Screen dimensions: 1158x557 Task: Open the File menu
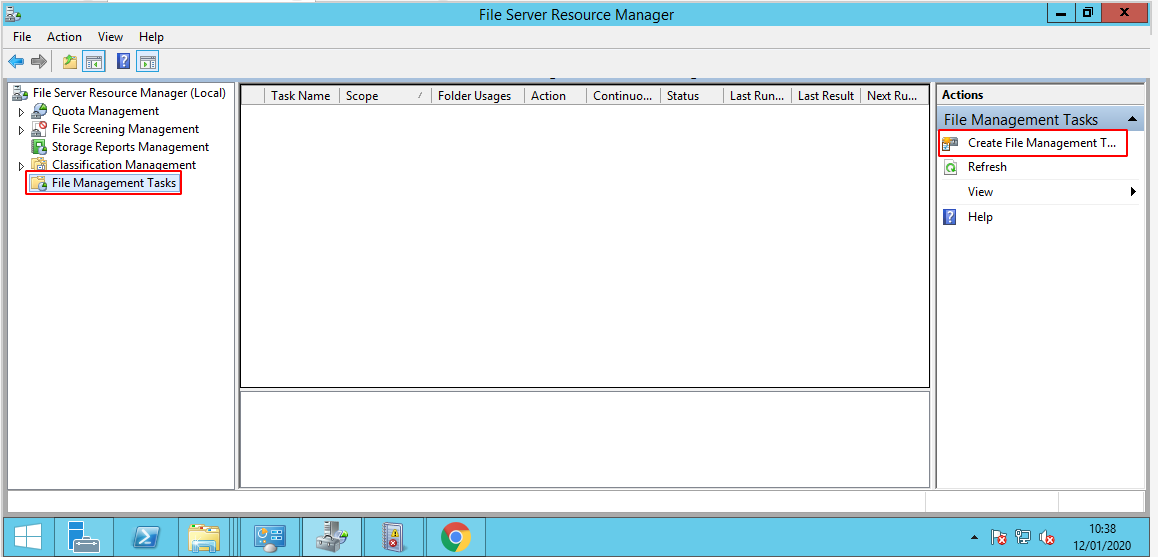click(x=22, y=37)
